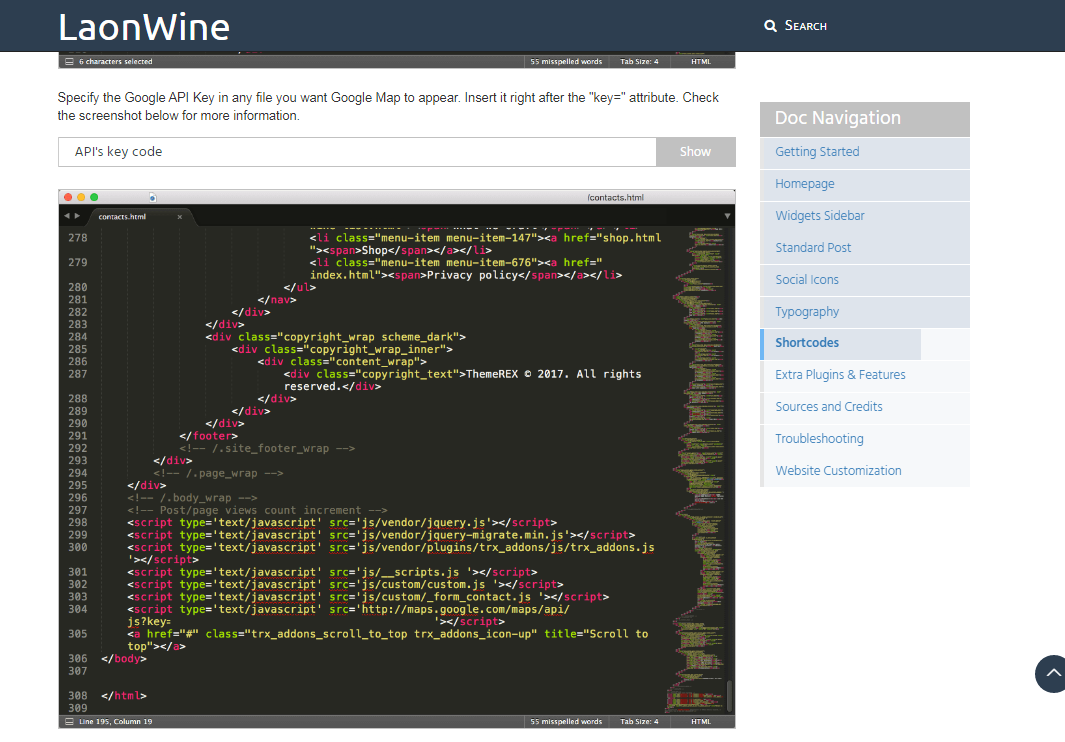Image resolution: width=1065 pixels, height=742 pixels.
Task: Open the Widgets Sidebar doc section
Action: coord(820,215)
